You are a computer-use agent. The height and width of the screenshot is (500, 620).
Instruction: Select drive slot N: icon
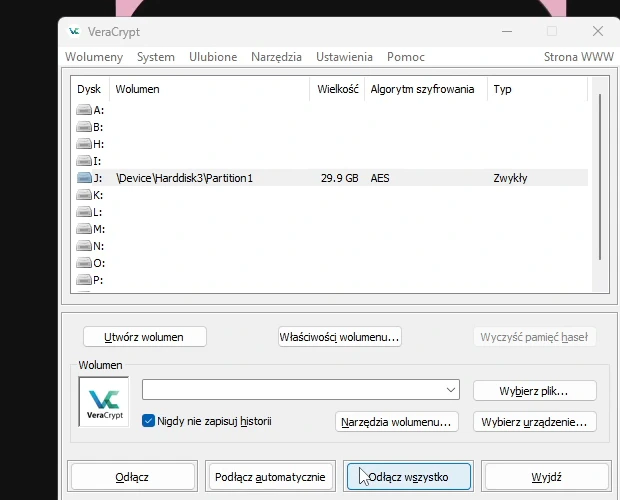coord(84,246)
